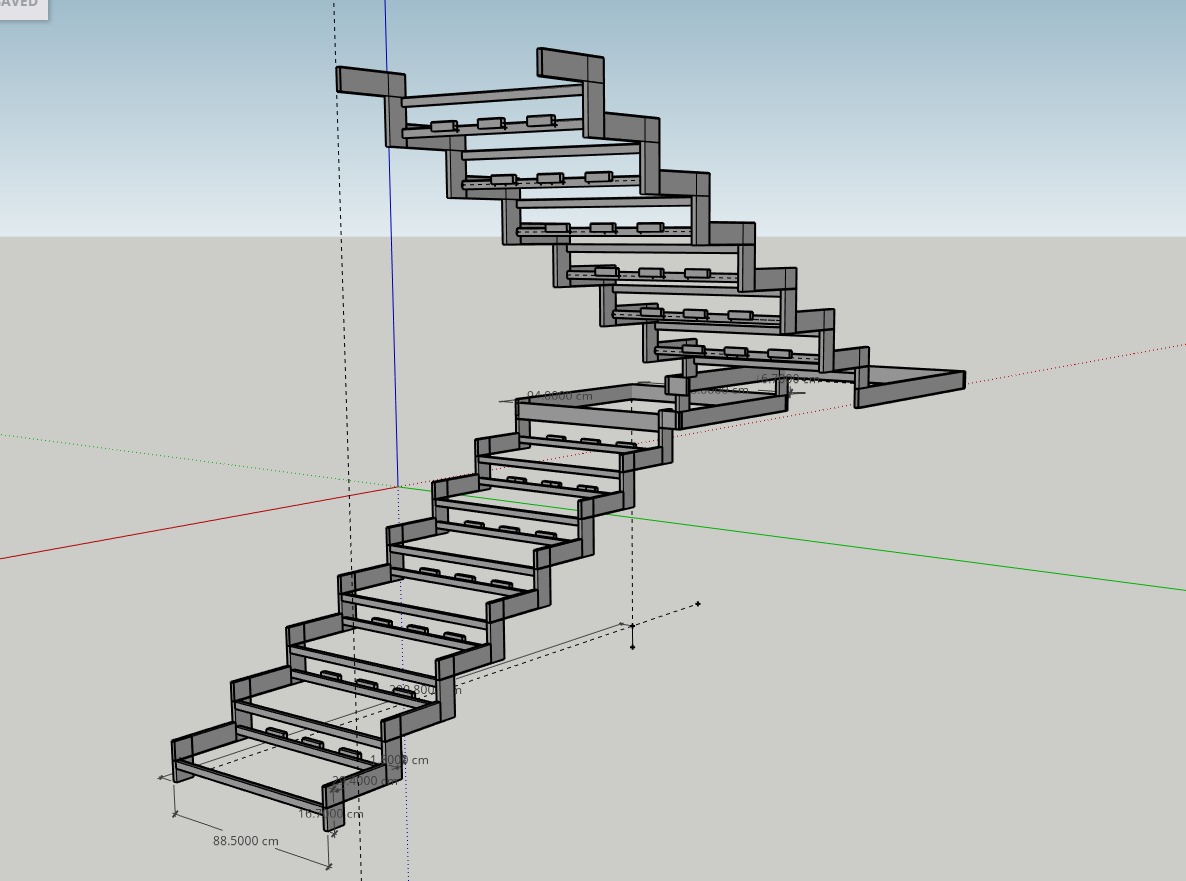Click the 20.4000 cm dimension text
Image resolution: width=1186 pixels, height=881 pixels.
coord(366,781)
